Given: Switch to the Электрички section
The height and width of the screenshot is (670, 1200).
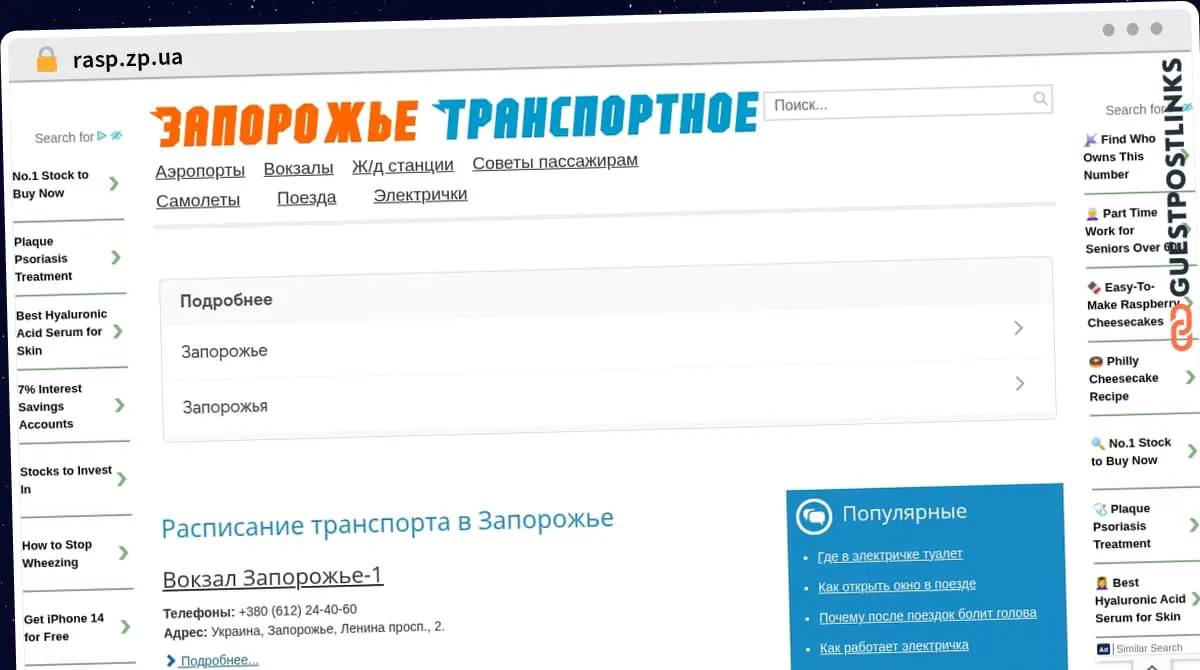Looking at the screenshot, I should pos(419,195).
